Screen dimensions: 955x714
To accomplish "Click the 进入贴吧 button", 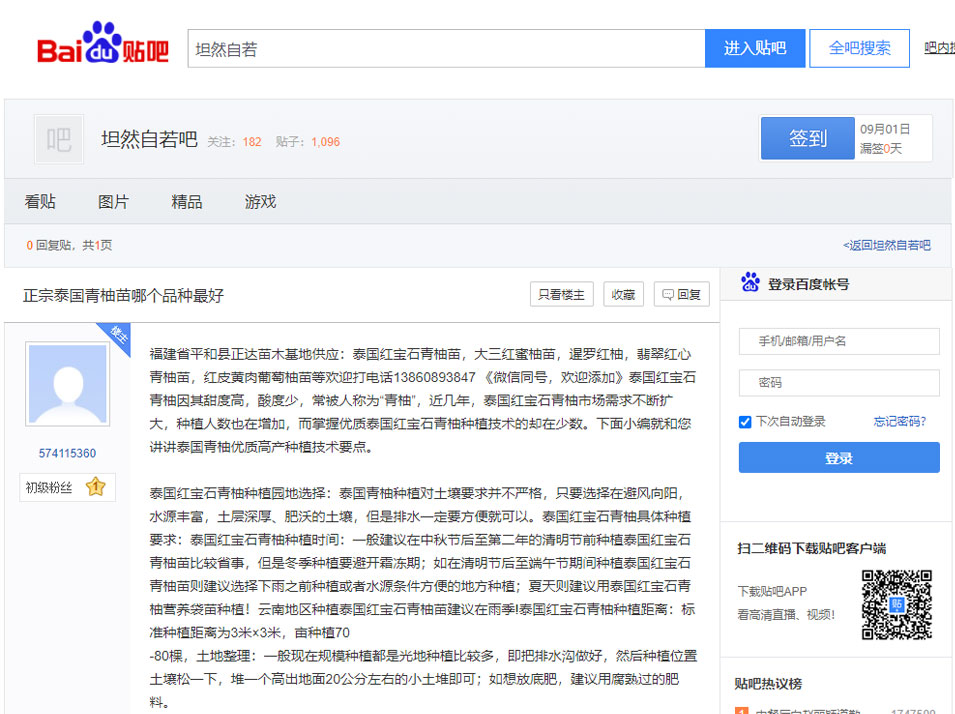I will tap(755, 48).
